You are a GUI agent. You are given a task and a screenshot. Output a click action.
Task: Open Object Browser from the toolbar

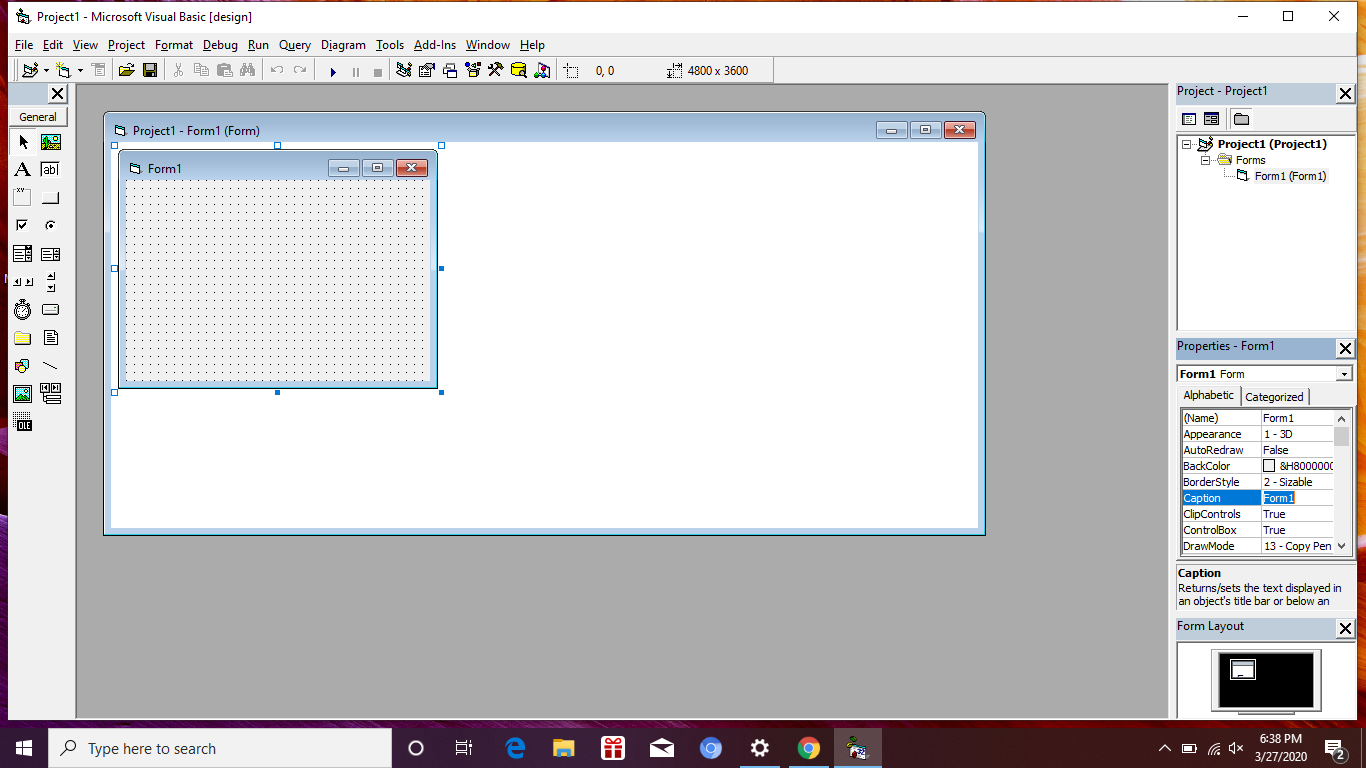pos(473,70)
